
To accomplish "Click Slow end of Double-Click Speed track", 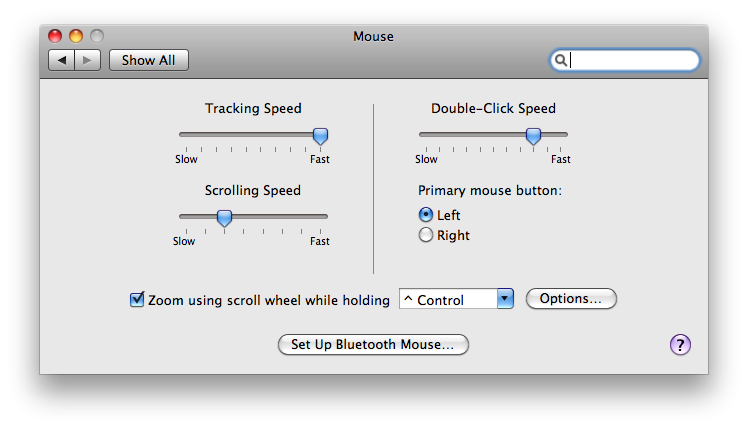I will click(x=426, y=135).
